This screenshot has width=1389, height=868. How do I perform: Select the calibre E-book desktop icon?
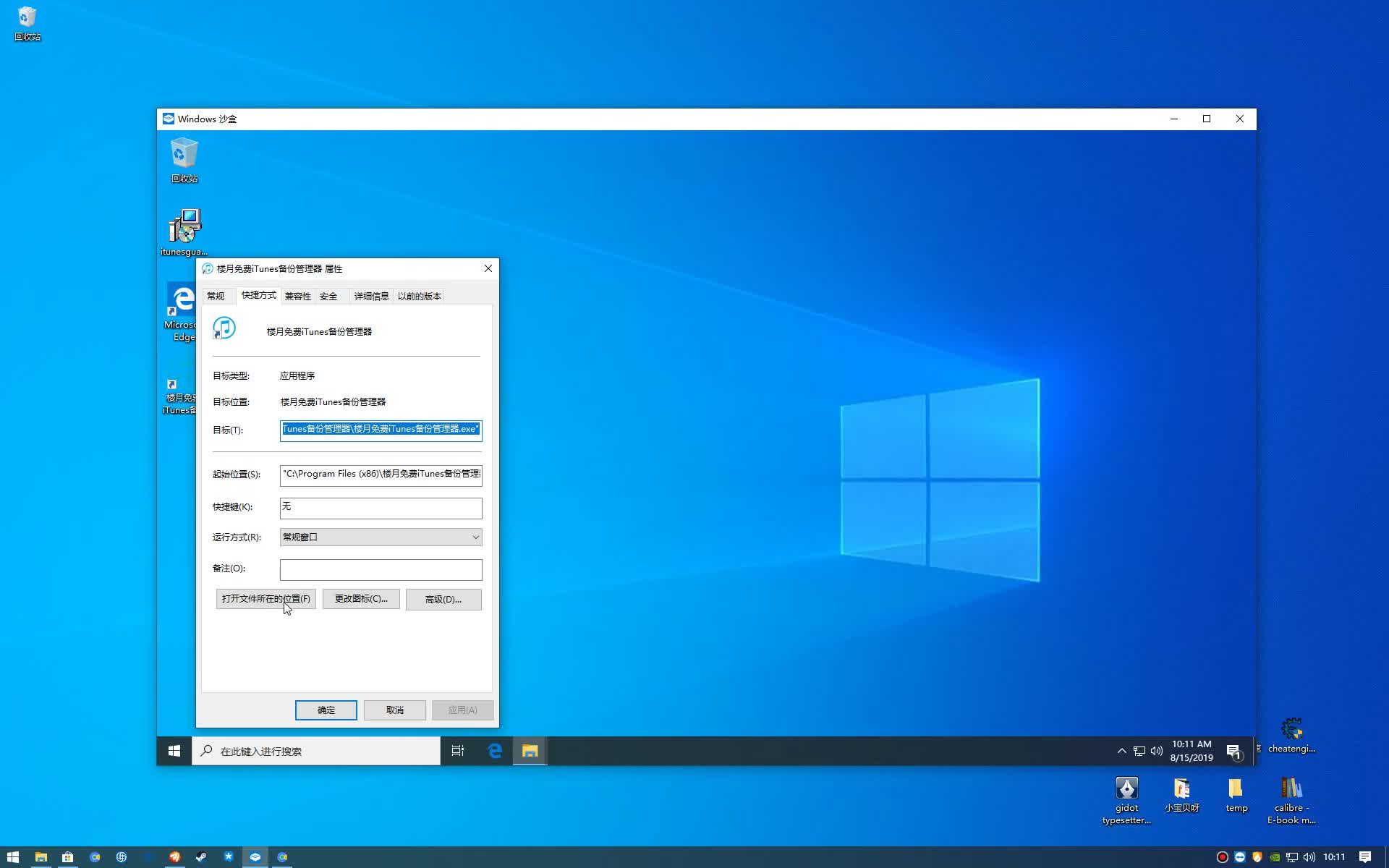[1291, 801]
